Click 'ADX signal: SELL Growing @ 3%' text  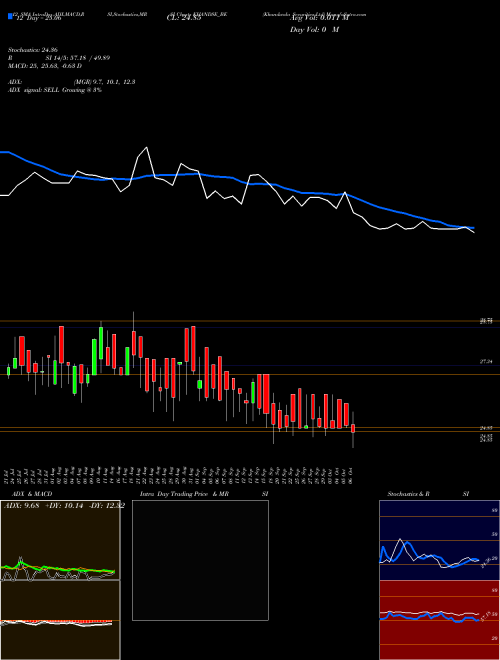55,90
